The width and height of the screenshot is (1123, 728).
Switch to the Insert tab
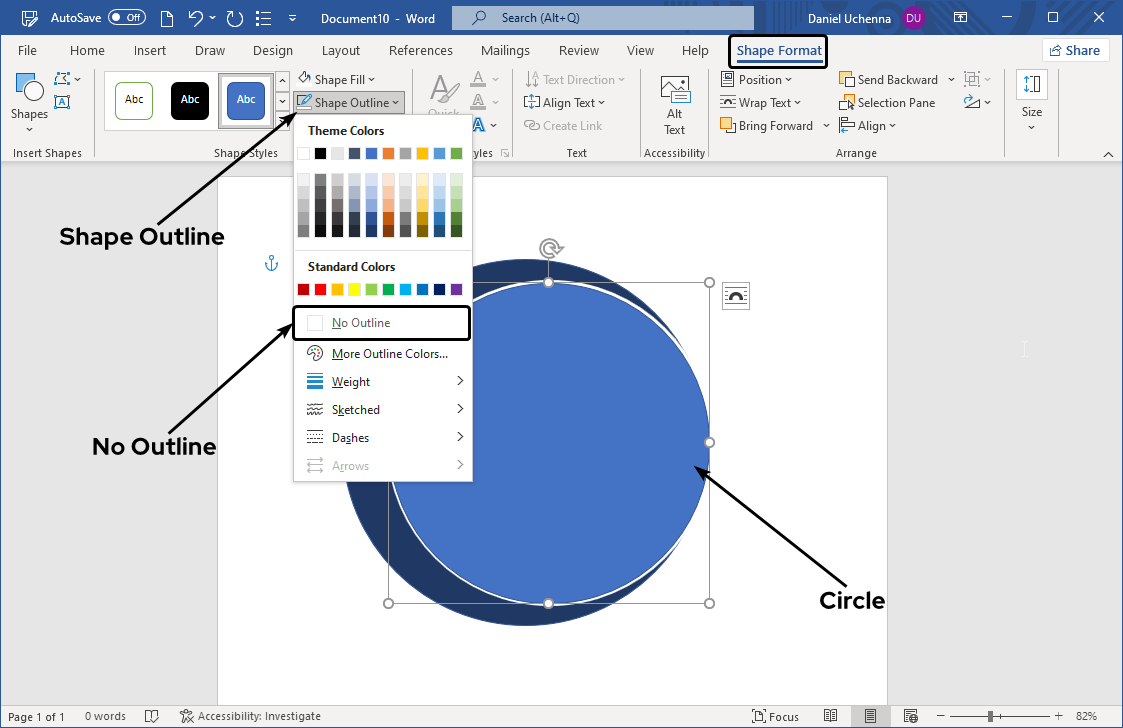coord(150,51)
